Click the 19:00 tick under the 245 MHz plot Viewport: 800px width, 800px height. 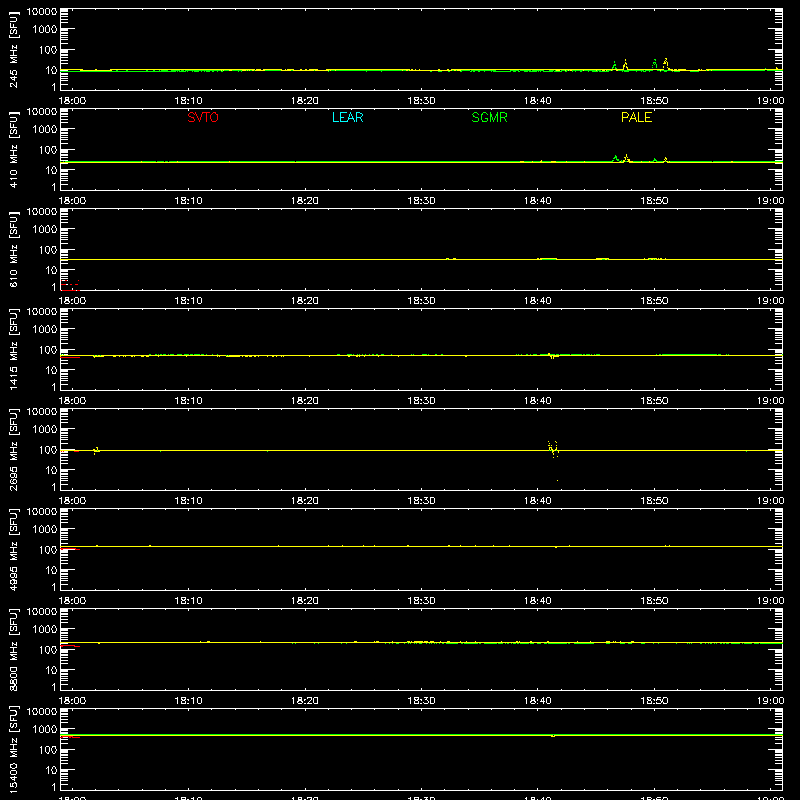(770, 101)
